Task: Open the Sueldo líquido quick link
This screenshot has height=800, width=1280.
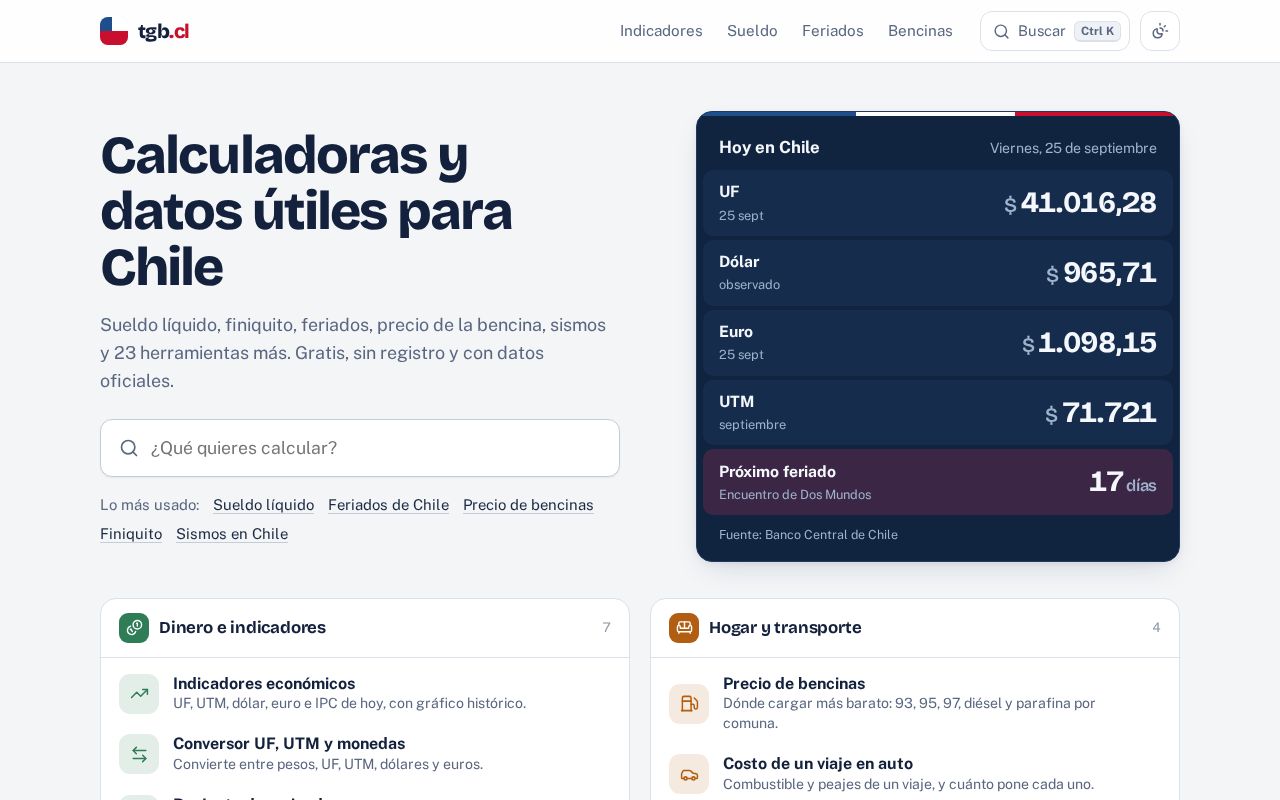Action: click(x=264, y=505)
